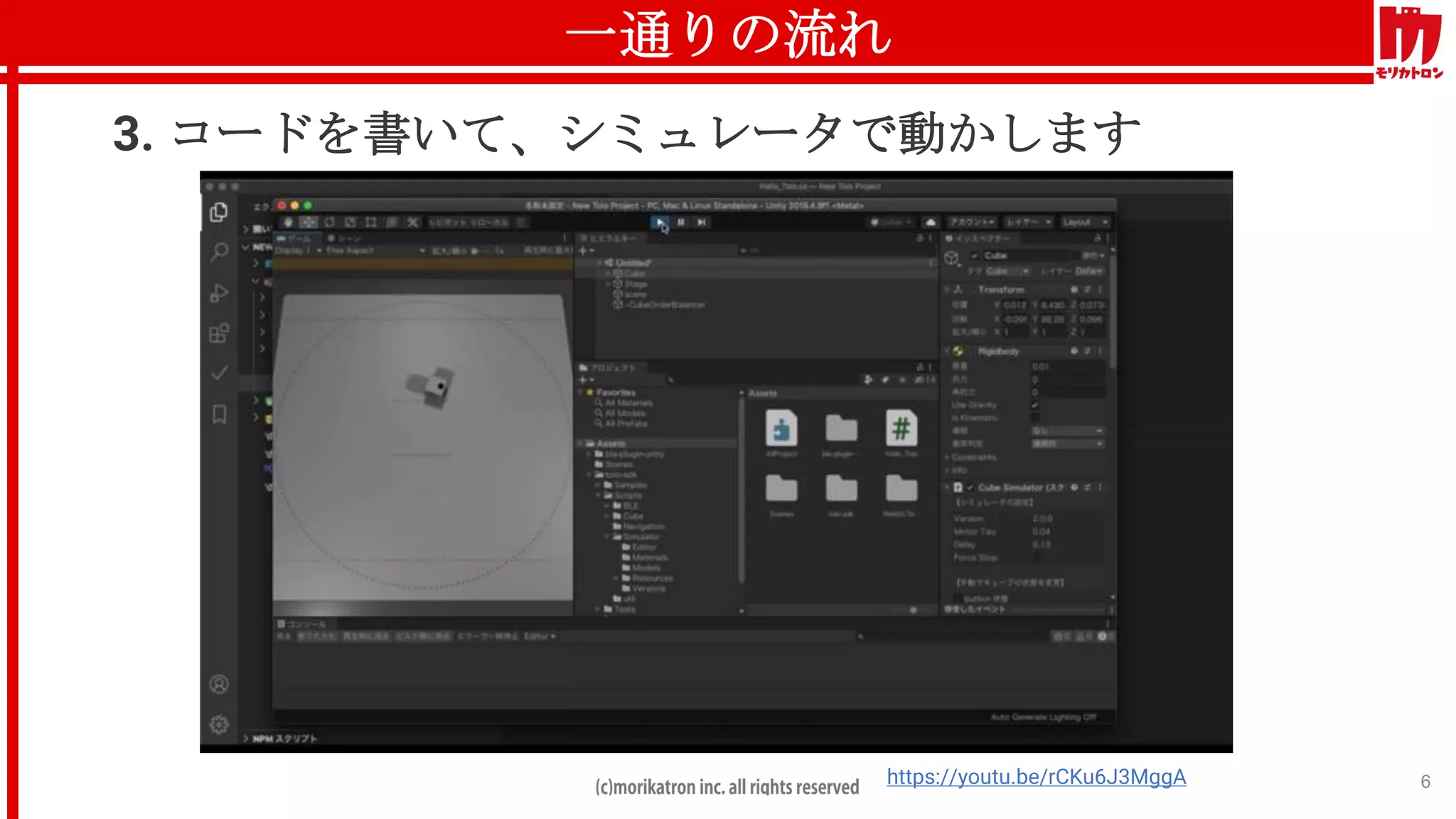Open VS Code Run and Debug view

(x=219, y=292)
